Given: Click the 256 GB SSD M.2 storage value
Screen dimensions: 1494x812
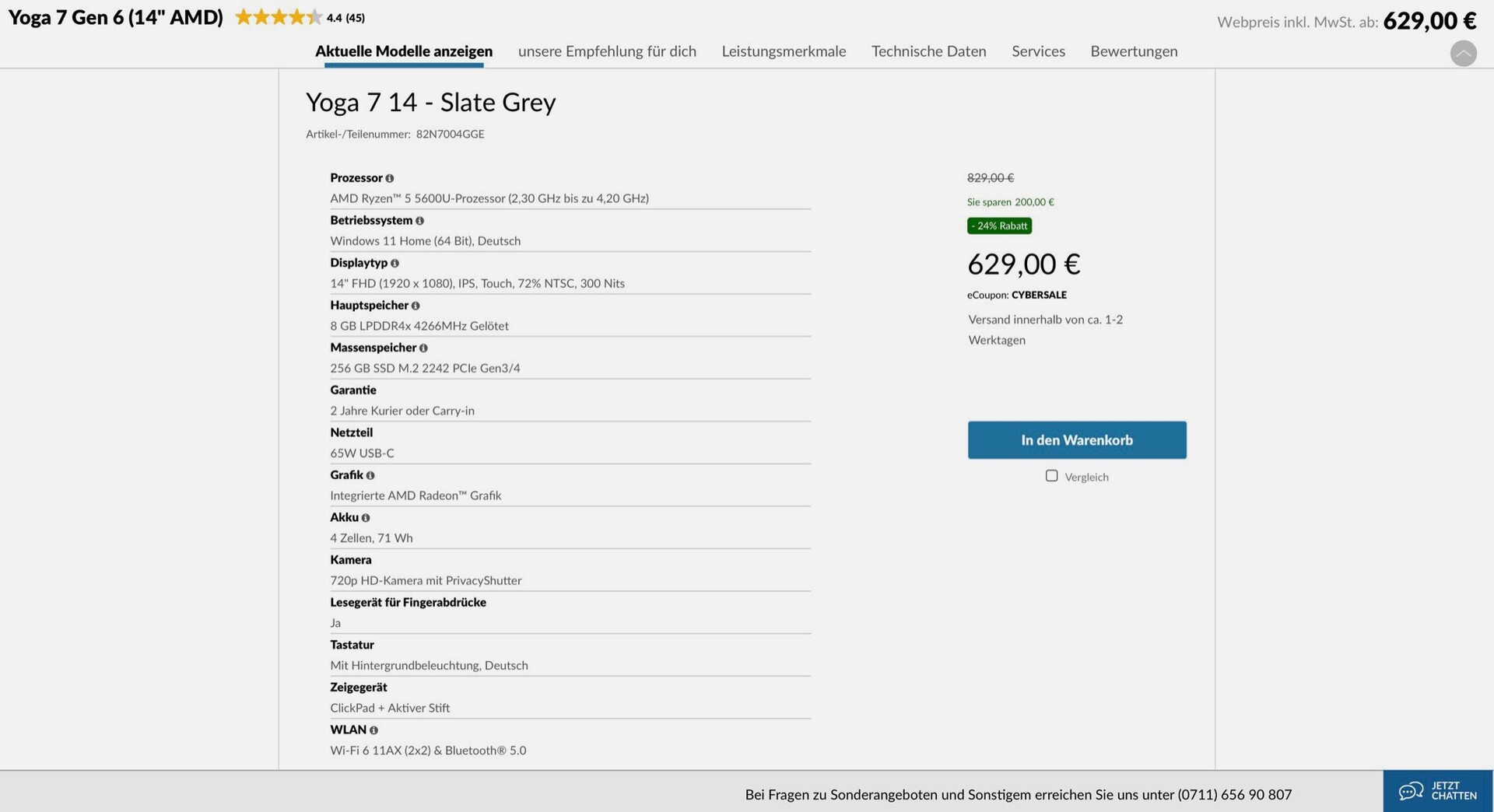Looking at the screenshot, I should coord(425,368).
